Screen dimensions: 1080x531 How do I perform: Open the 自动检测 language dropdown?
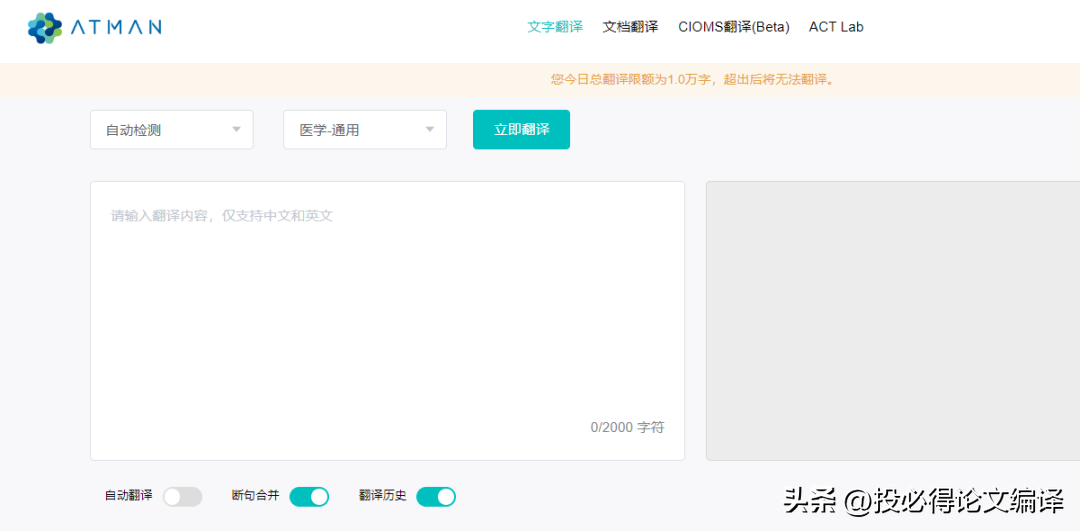click(x=172, y=129)
